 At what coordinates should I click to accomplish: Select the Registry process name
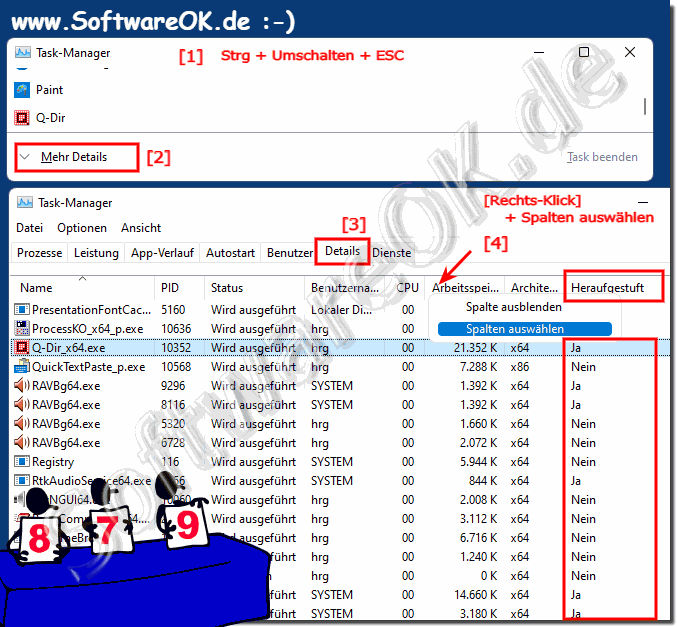coord(53,462)
